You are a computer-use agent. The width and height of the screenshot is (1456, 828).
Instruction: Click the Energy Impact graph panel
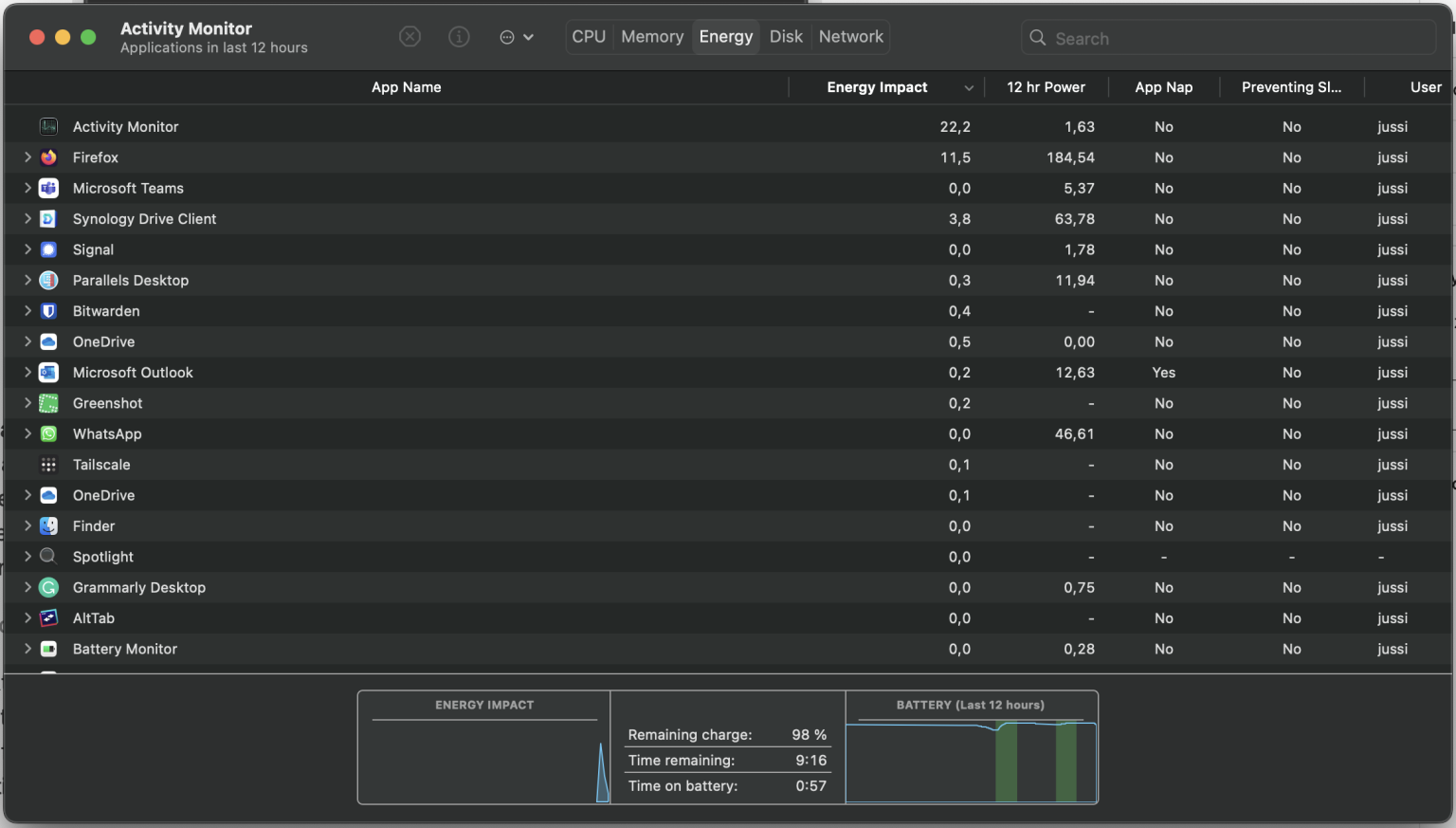point(484,747)
